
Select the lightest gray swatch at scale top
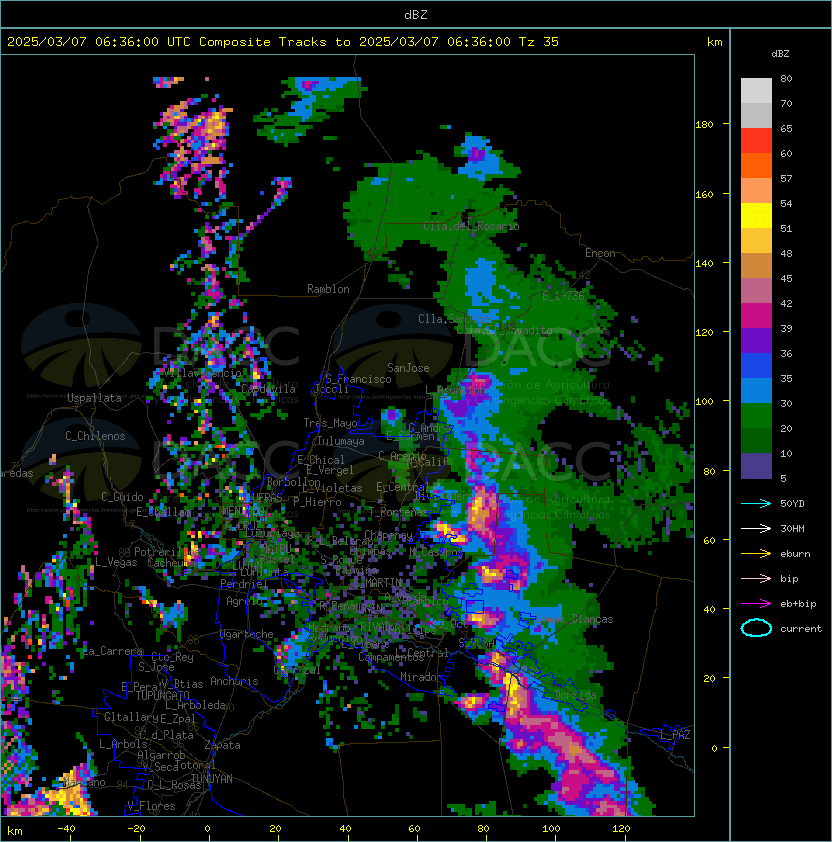[x=756, y=91]
